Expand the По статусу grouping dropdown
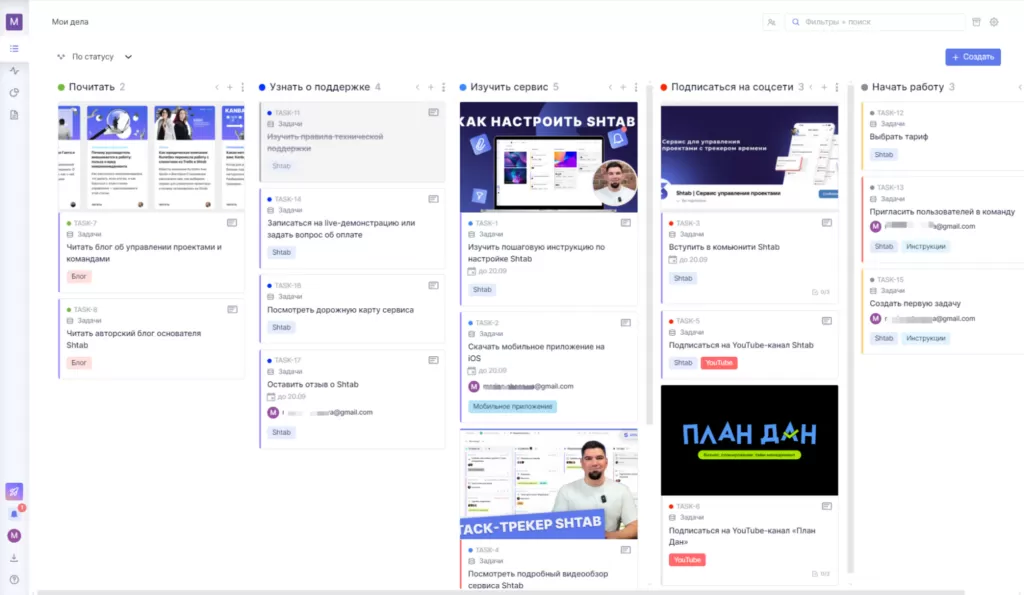This screenshot has height=595, width=1024. tap(95, 57)
